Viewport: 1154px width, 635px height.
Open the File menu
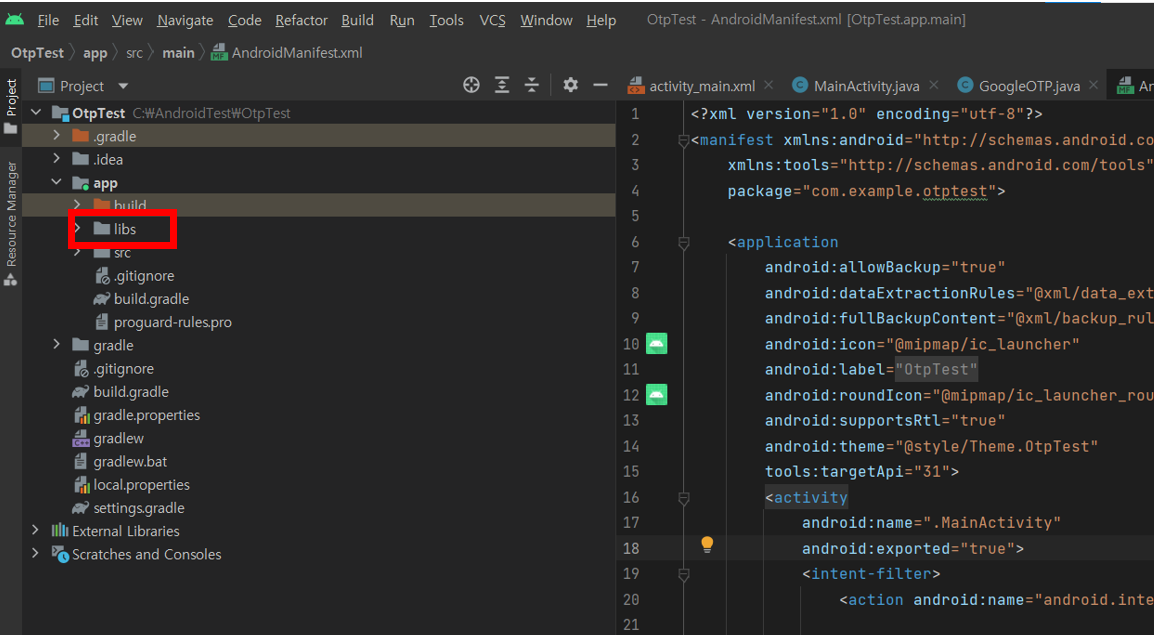[48, 21]
